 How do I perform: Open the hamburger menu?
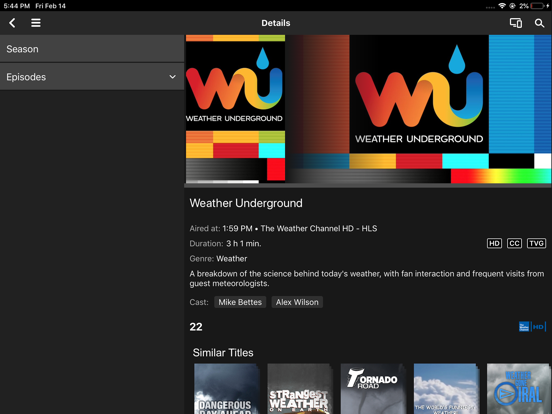(x=36, y=23)
